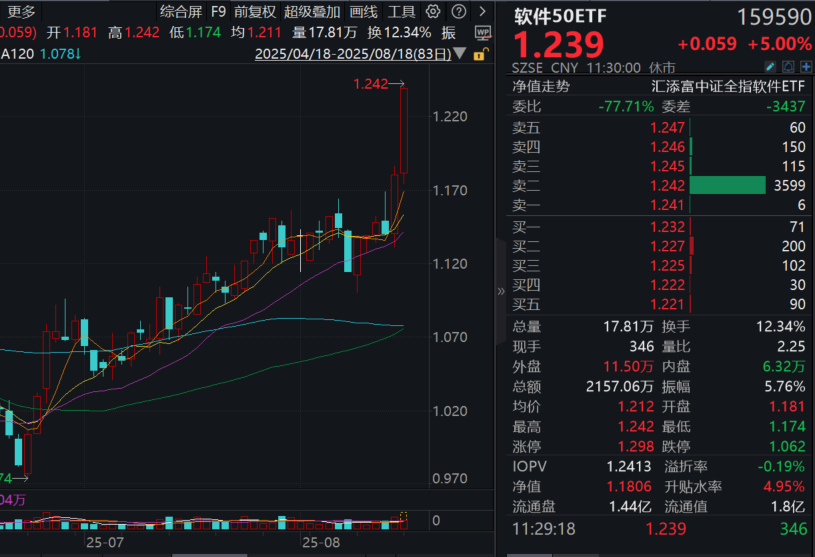Image resolution: width=815 pixels, height=557 pixels.
Task: Open the 更多 menu
Action: (21, 12)
